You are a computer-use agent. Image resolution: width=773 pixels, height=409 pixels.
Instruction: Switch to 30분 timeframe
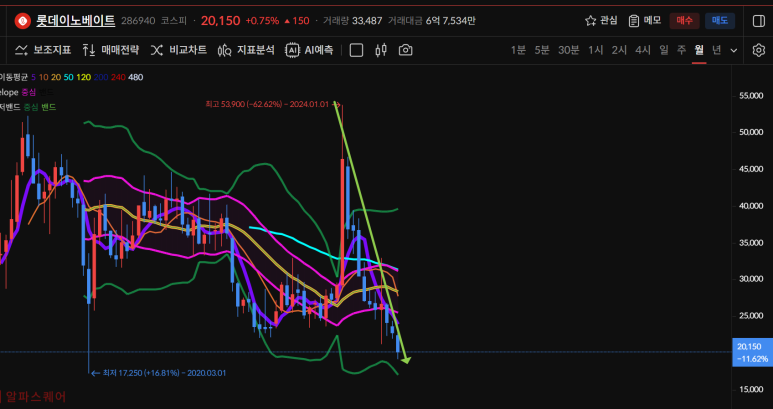click(568, 50)
